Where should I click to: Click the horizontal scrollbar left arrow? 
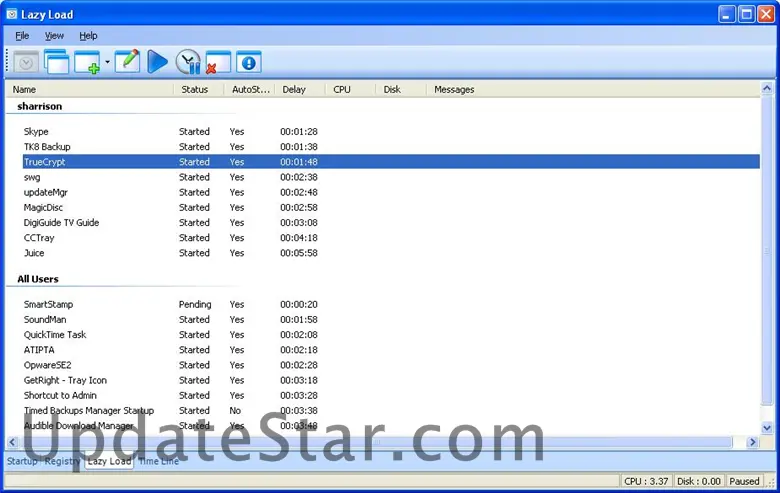12,441
